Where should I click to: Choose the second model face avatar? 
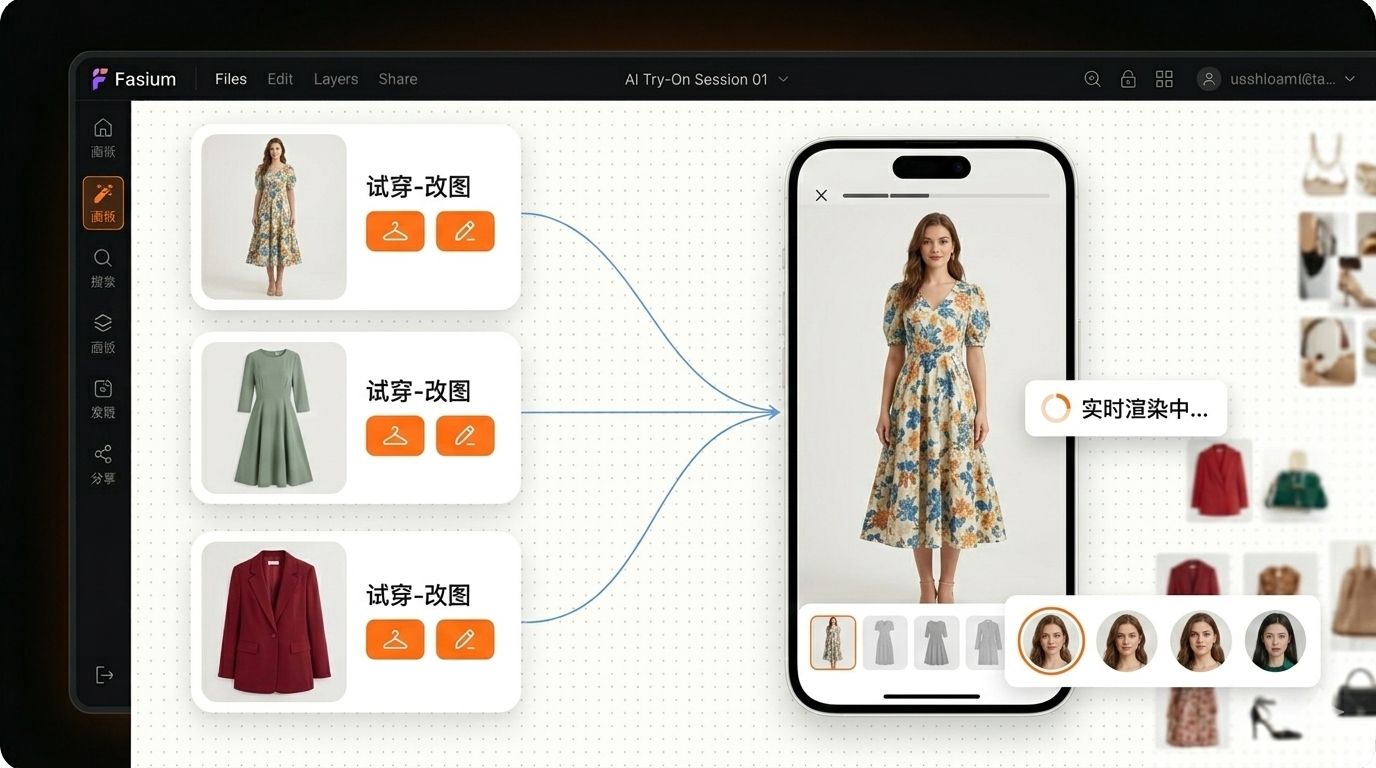tap(1127, 641)
